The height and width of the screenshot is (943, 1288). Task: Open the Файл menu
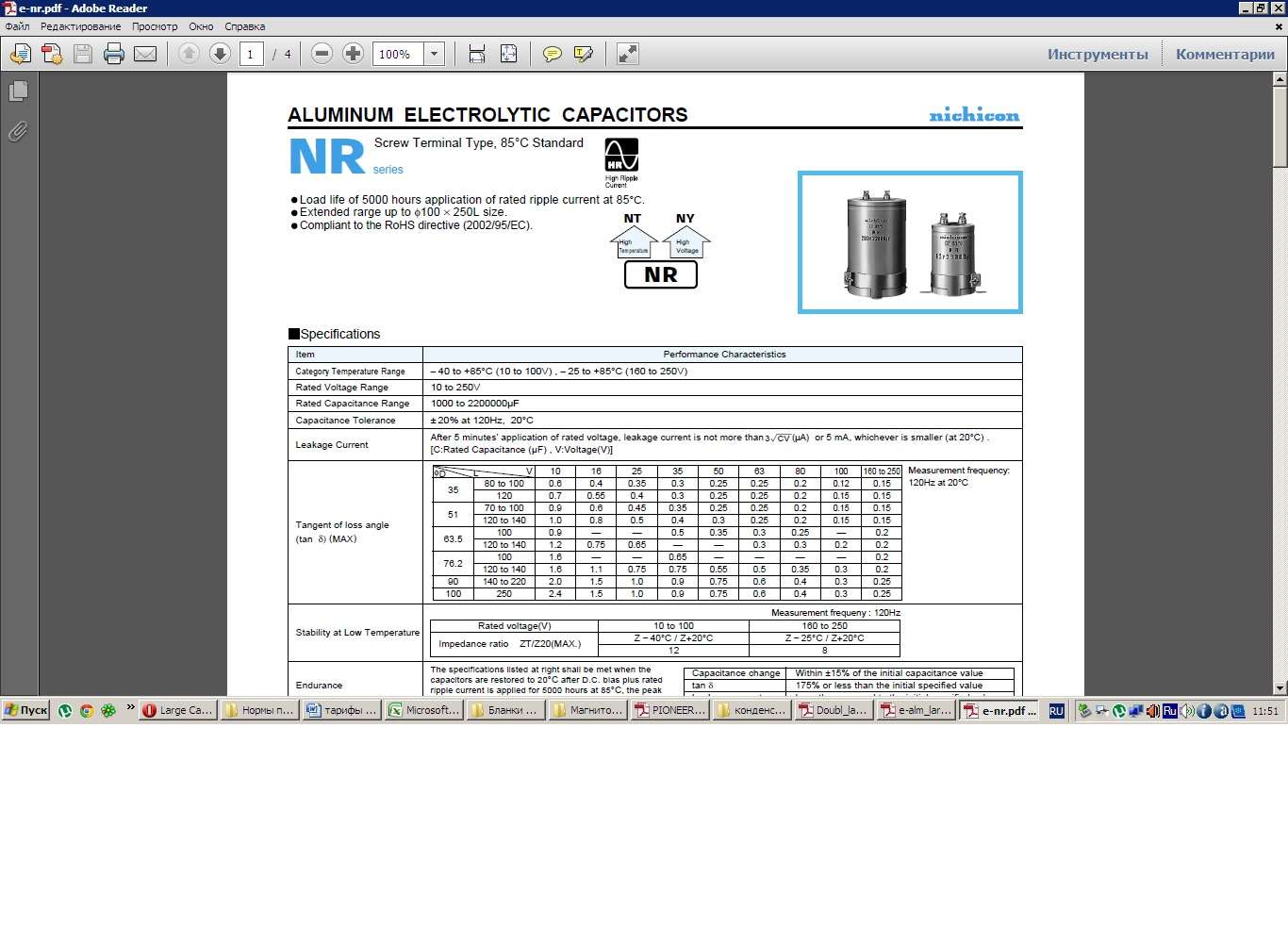pyautogui.click(x=17, y=26)
